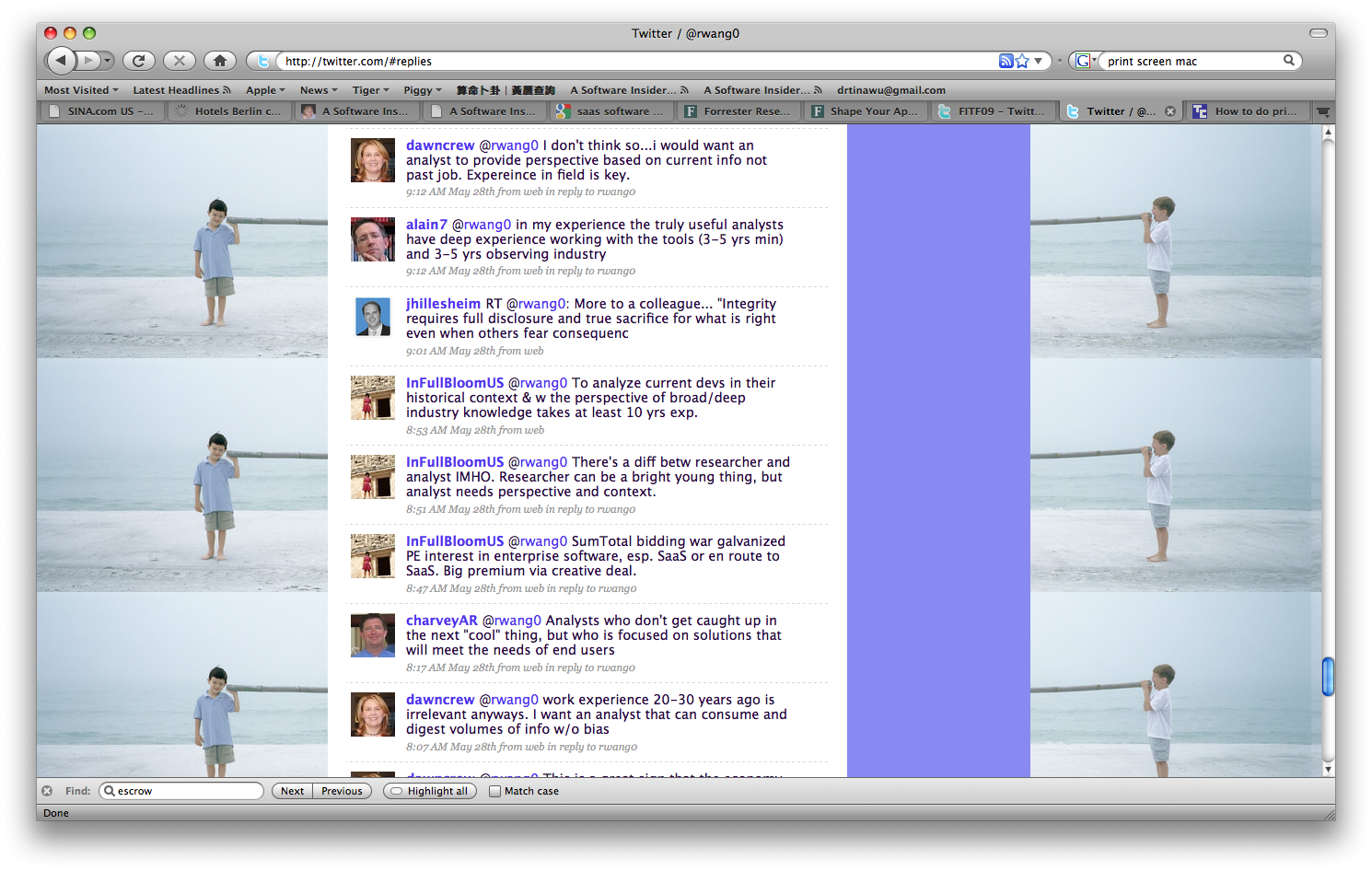
Task: Click the Twitter favicon in address bar
Action: tap(264, 61)
